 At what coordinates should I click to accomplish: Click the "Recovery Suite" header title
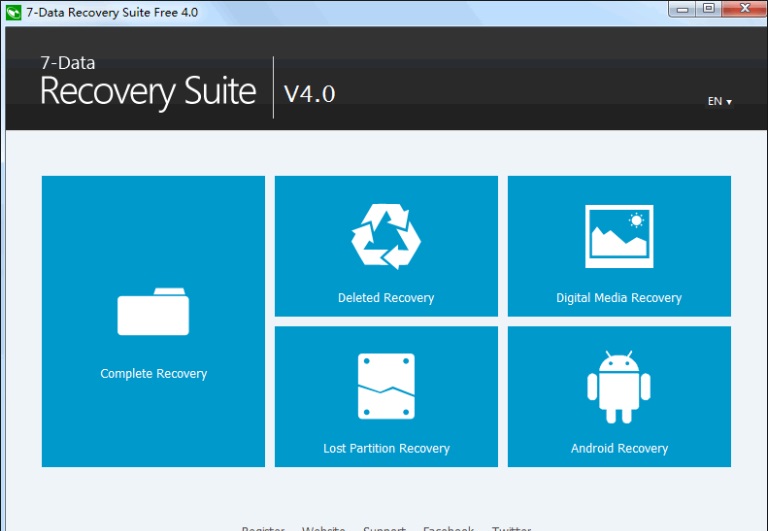[x=148, y=92]
